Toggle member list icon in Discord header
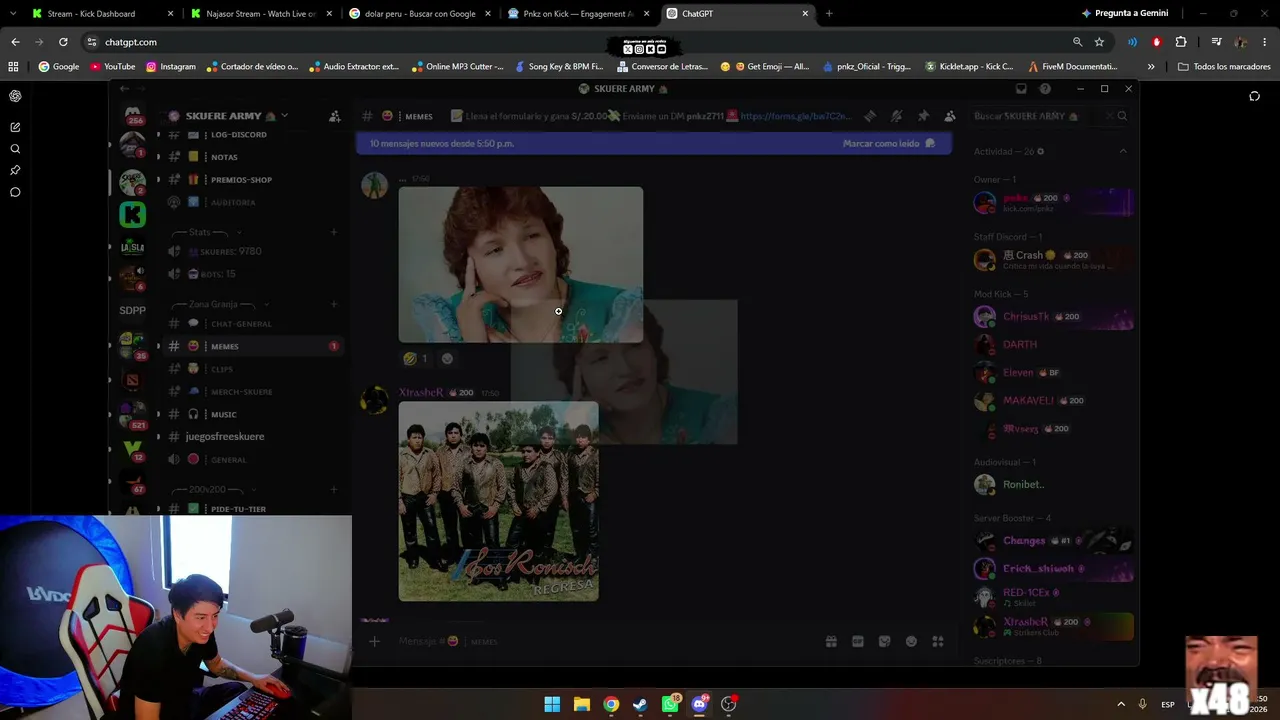Image resolution: width=1280 pixels, height=720 pixels. [x=950, y=116]
